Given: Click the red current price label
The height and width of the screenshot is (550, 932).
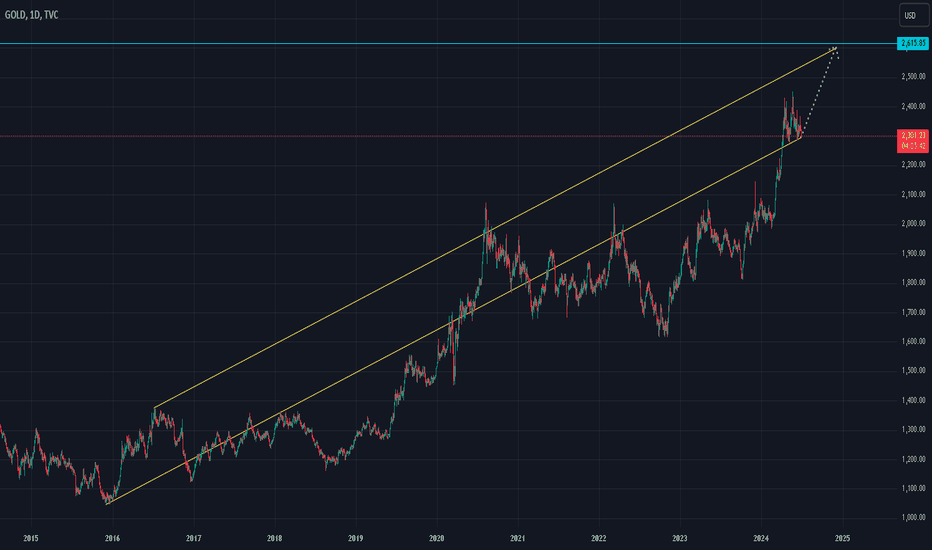Looking at the screenshot, I should 912,141.
